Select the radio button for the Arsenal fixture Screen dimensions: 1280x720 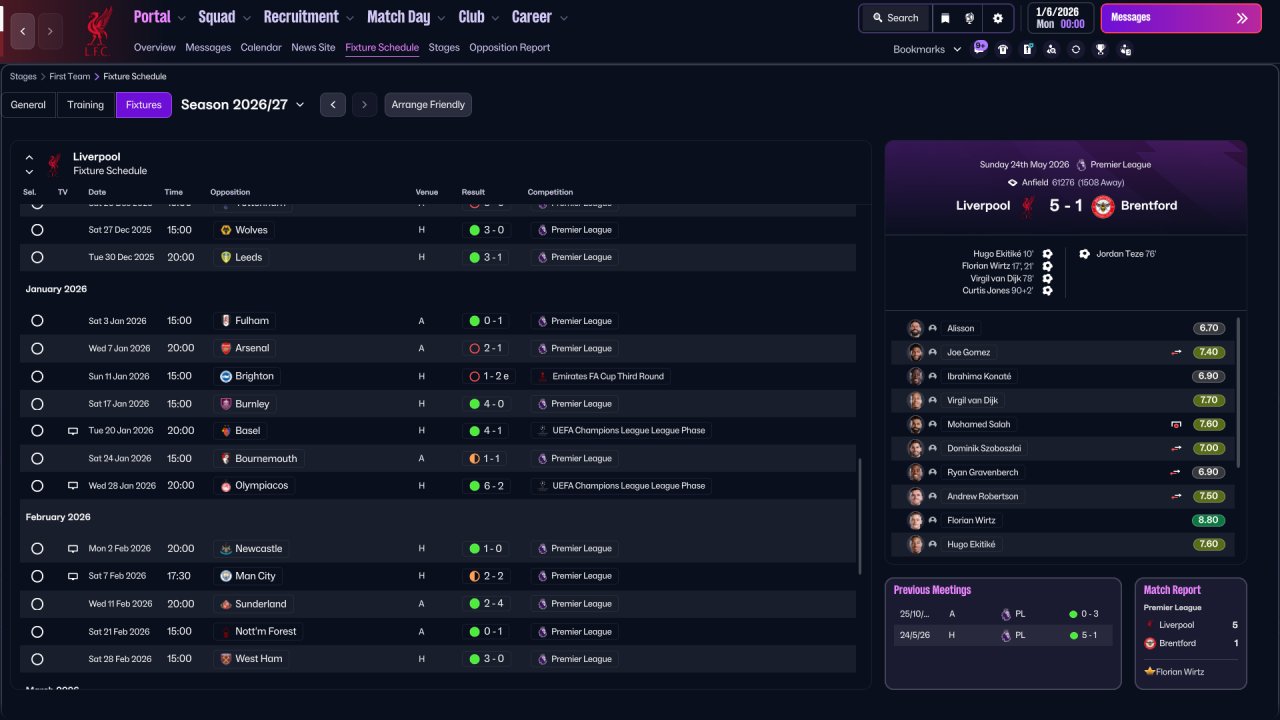pyautogui.click(x=37, y=348)
